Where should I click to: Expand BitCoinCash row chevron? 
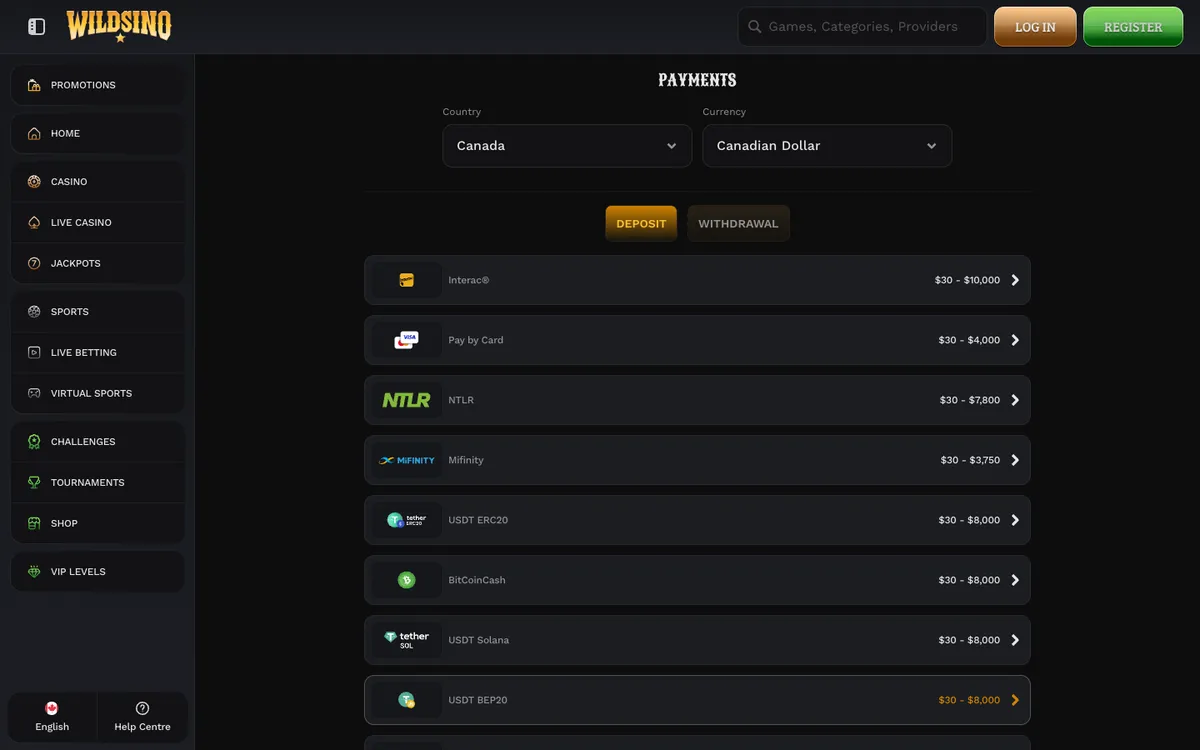pos(1015,580)
